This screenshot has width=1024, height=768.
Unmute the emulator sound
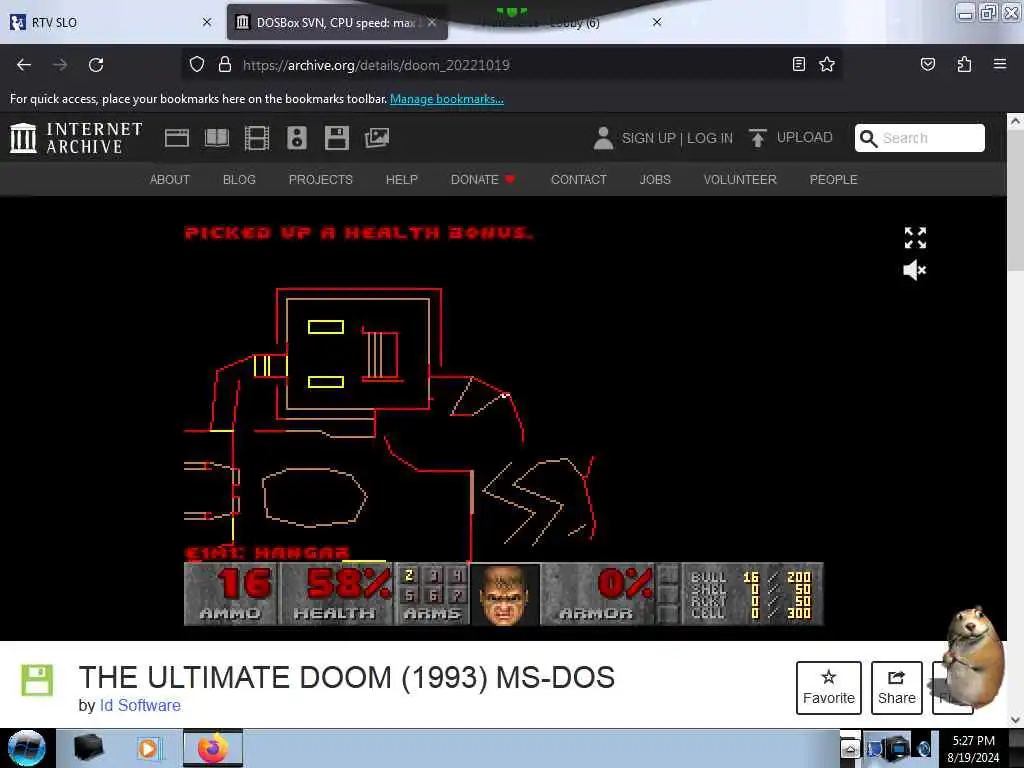click(914, 270)
